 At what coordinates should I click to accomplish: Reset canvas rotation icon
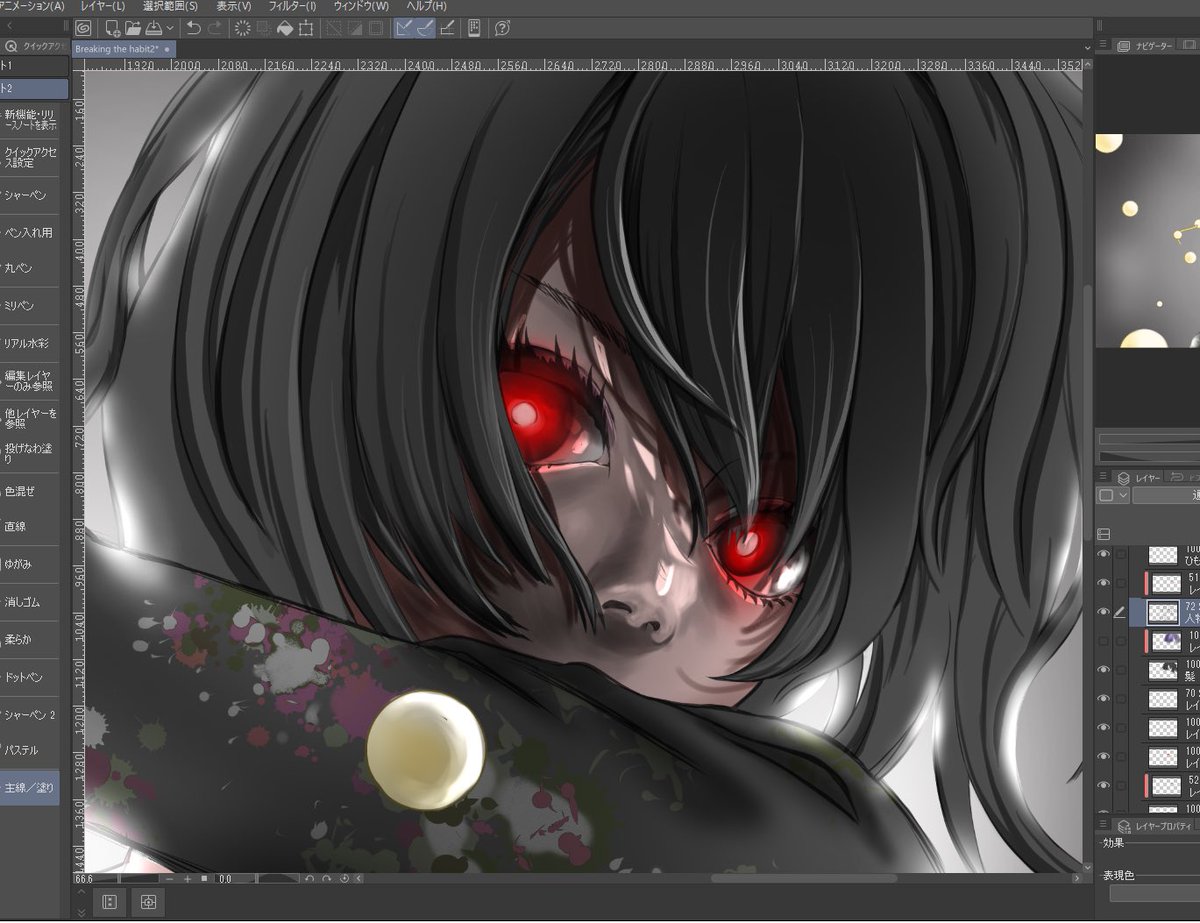point(345,879)
